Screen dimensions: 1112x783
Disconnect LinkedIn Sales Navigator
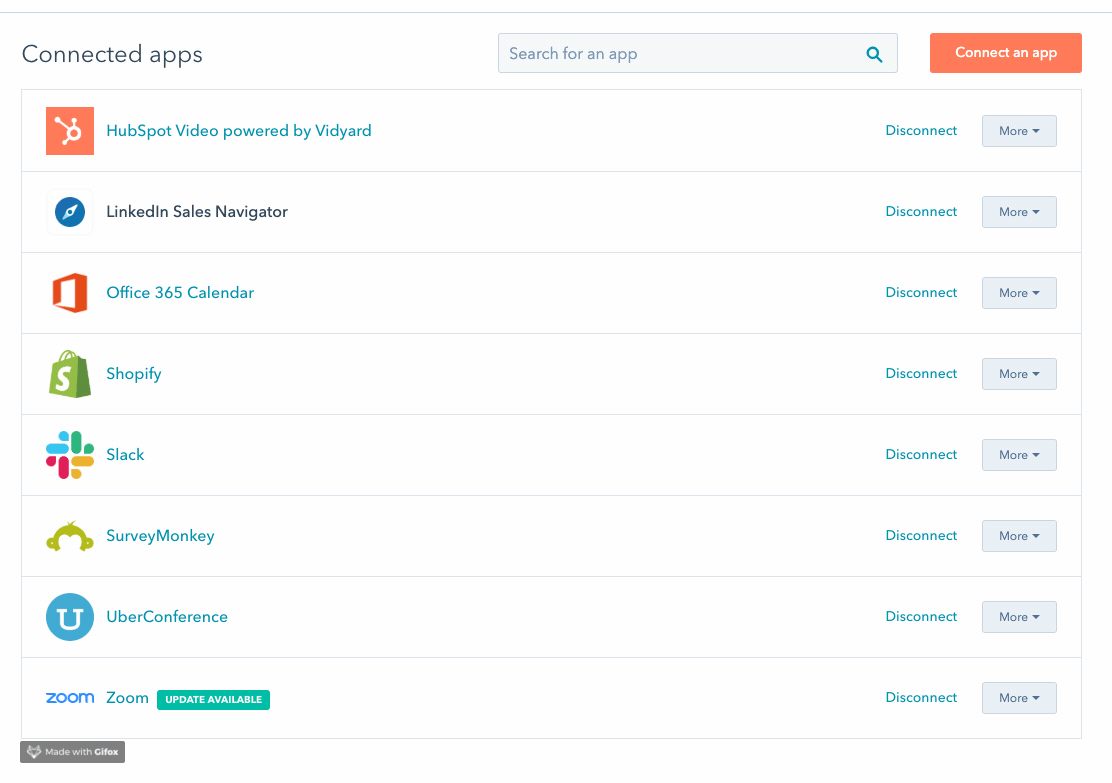click(921, 211)
